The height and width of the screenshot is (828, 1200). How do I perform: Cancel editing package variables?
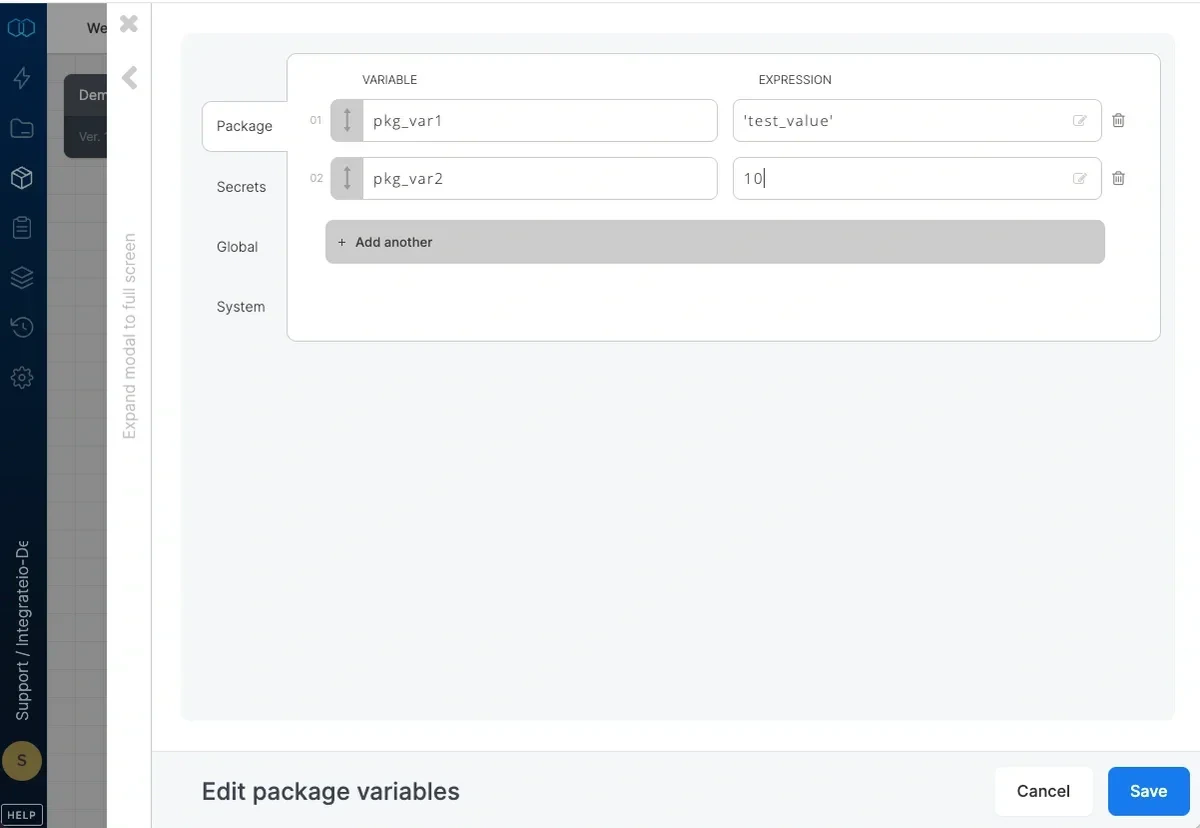point(1043,791)
